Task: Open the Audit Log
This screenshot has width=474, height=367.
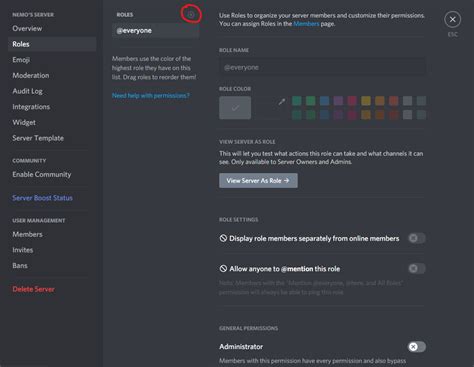Action: point(27,91)
